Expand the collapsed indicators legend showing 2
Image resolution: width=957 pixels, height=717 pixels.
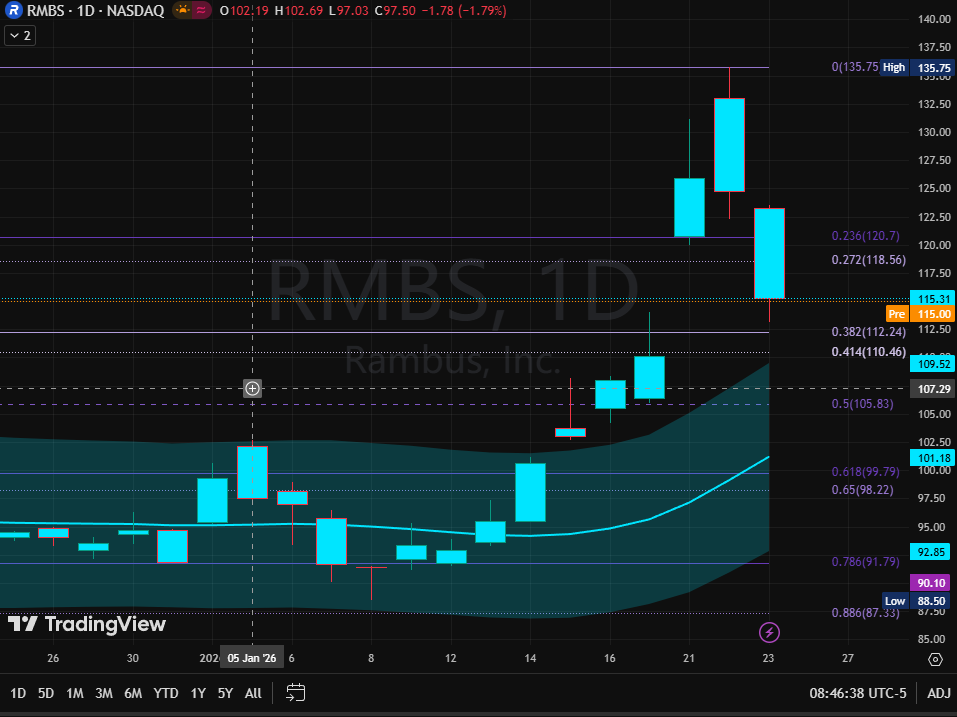click(x=20, y=35)
